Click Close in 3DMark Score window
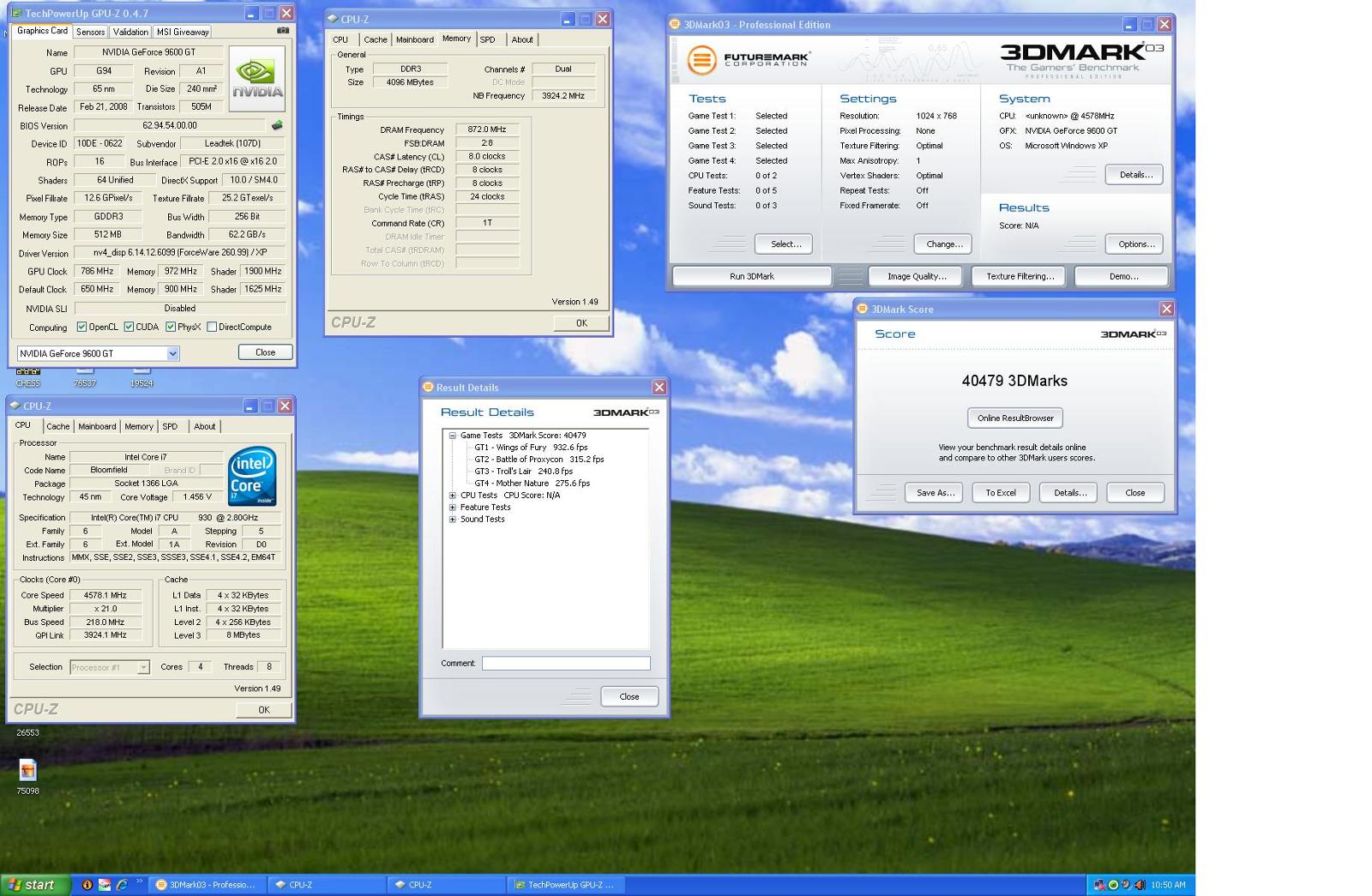The width and height of the screenshot is (1372, 896). coord(1135,492)
